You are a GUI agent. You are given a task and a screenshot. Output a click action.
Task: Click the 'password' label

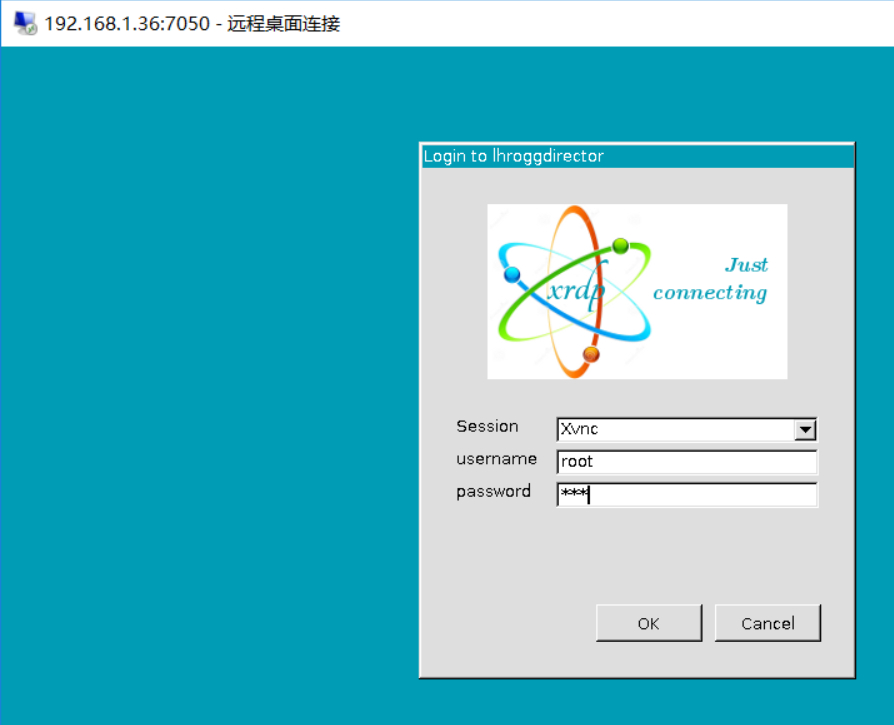click(493, 491)
